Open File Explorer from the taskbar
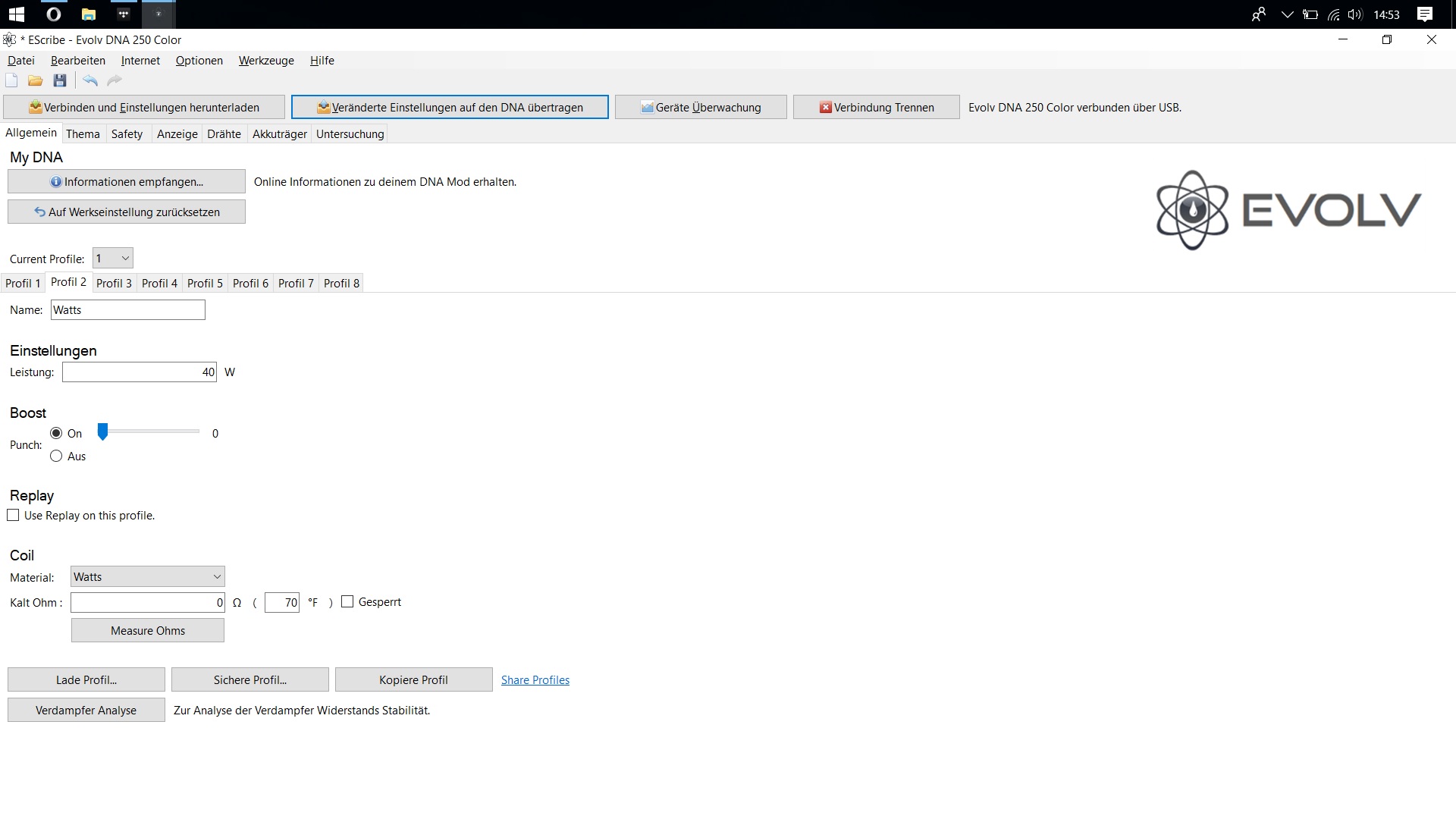The height and width of the screenshot is (819, 1456). pyautogui.click(x=89, y=14)
